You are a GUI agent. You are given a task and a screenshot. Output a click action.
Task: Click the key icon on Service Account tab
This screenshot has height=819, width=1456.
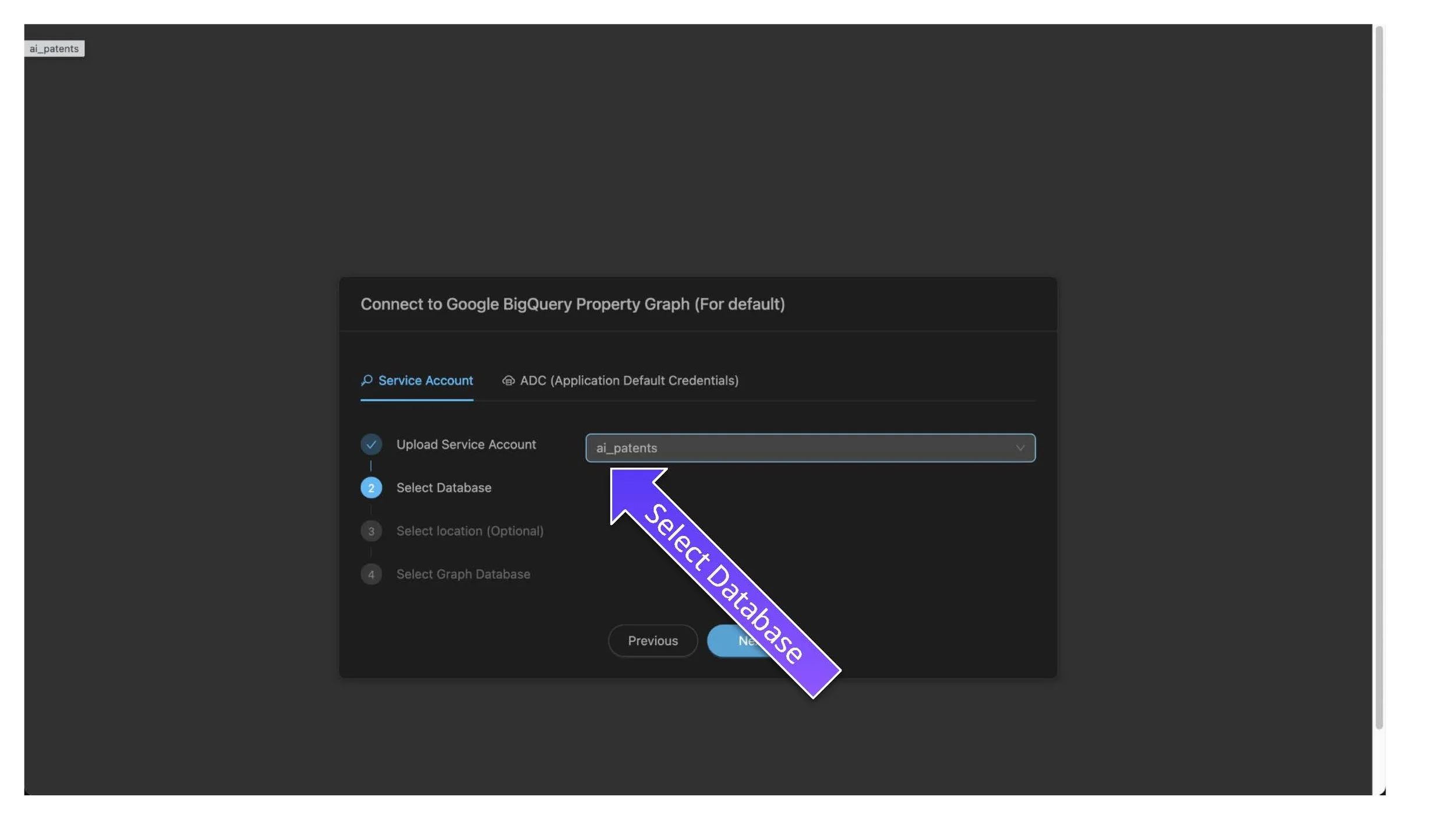[366, 380]
